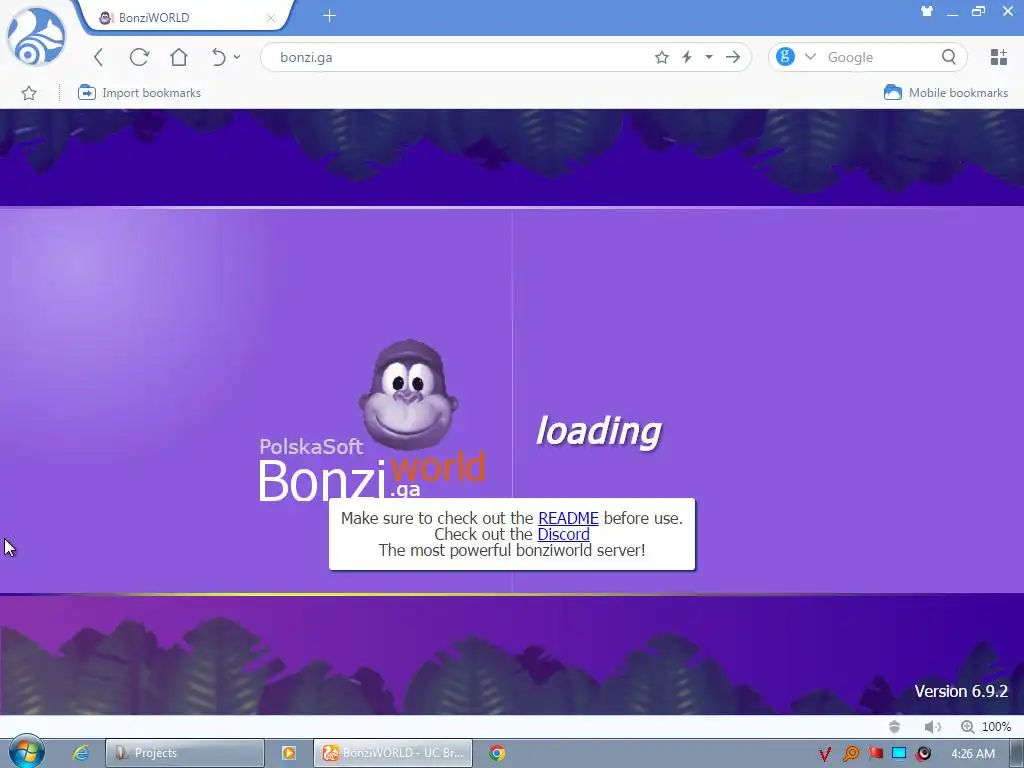Open the Windows Start menu
Viewport: 1024px width, 768px height.
[x=26, y=753]
